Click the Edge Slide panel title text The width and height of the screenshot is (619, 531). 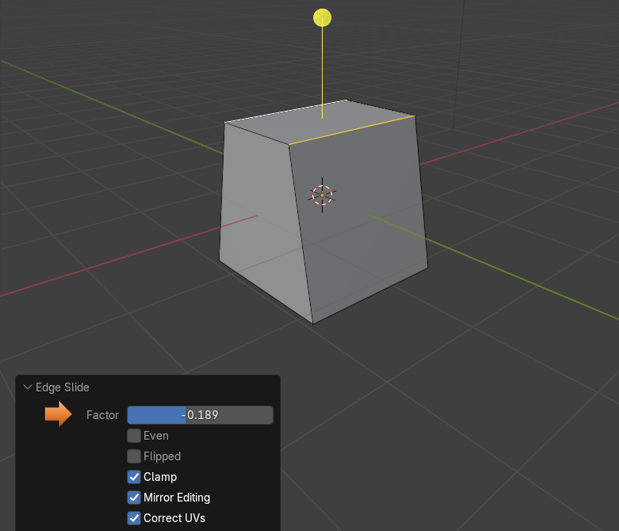pyautogui.click(x=62, y=388)
